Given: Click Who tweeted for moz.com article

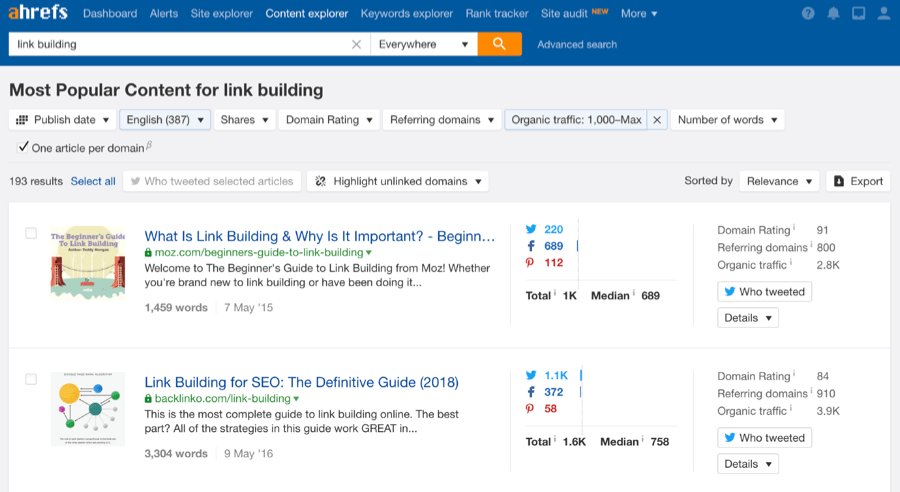Looking at the screenshot, I should [765, 292].
